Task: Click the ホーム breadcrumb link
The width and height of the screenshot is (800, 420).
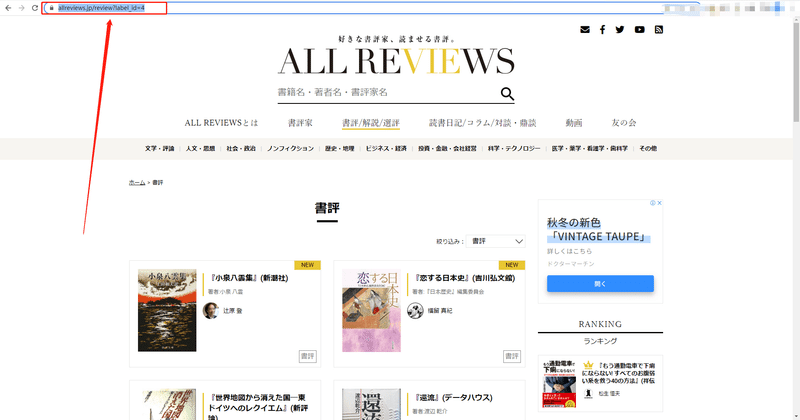Action: 137,182
